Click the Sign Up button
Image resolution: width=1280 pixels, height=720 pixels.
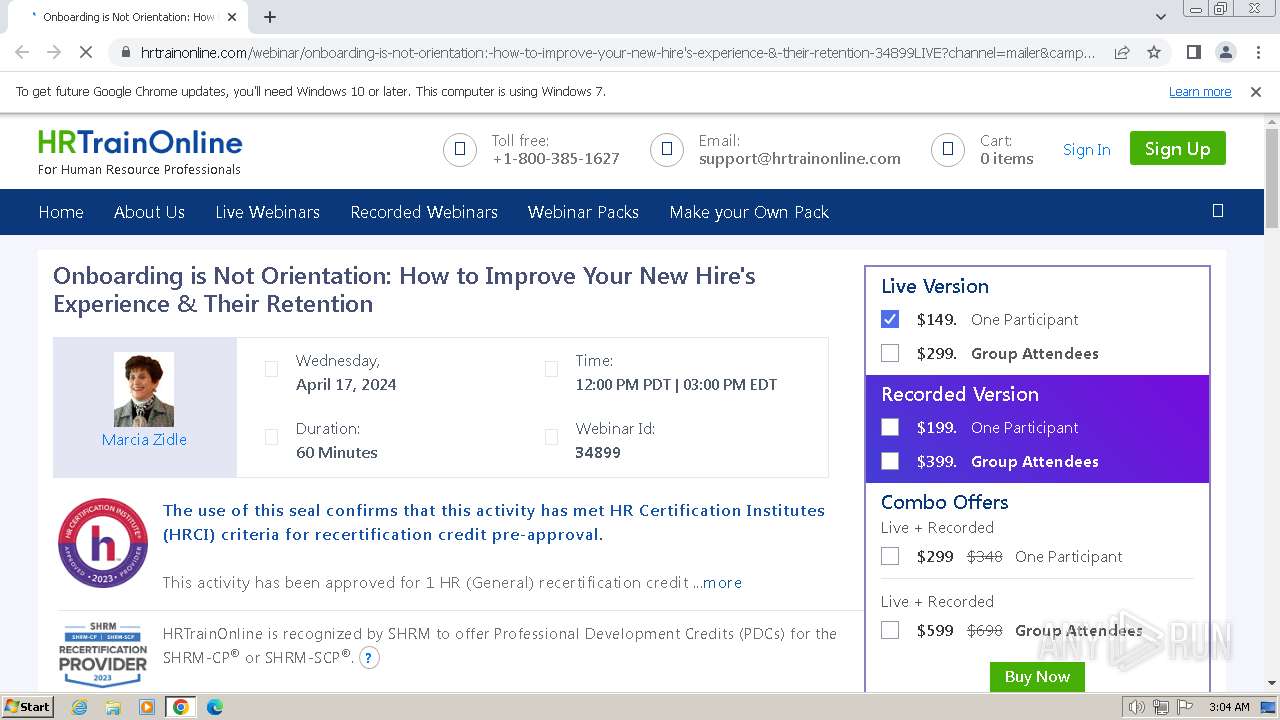1177,149
